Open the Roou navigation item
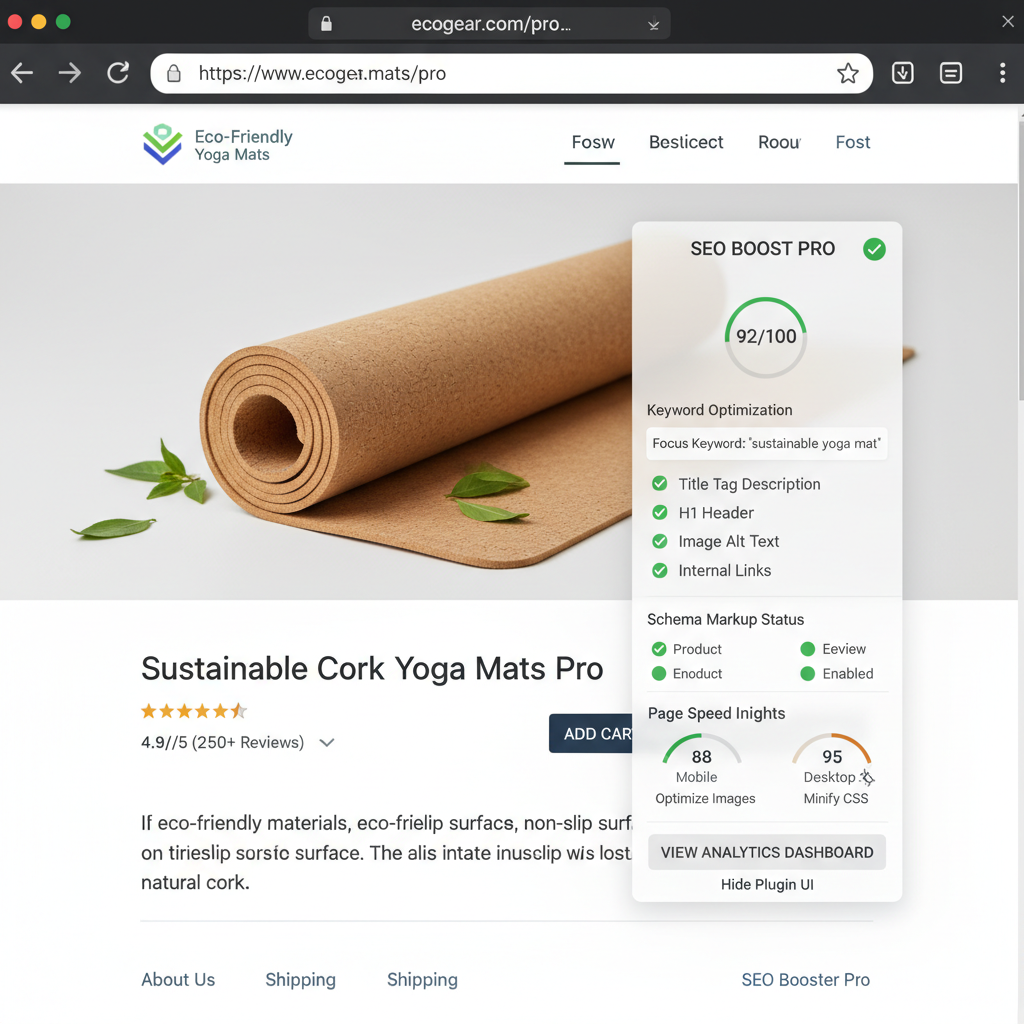 (779, 142)
